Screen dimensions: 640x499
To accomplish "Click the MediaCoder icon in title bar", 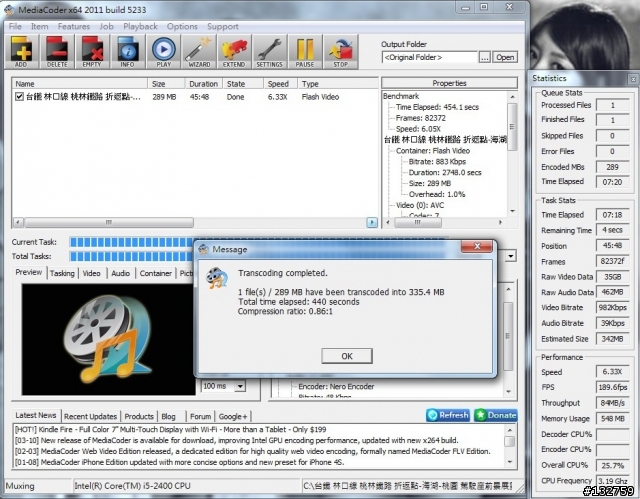I will 9,9.
